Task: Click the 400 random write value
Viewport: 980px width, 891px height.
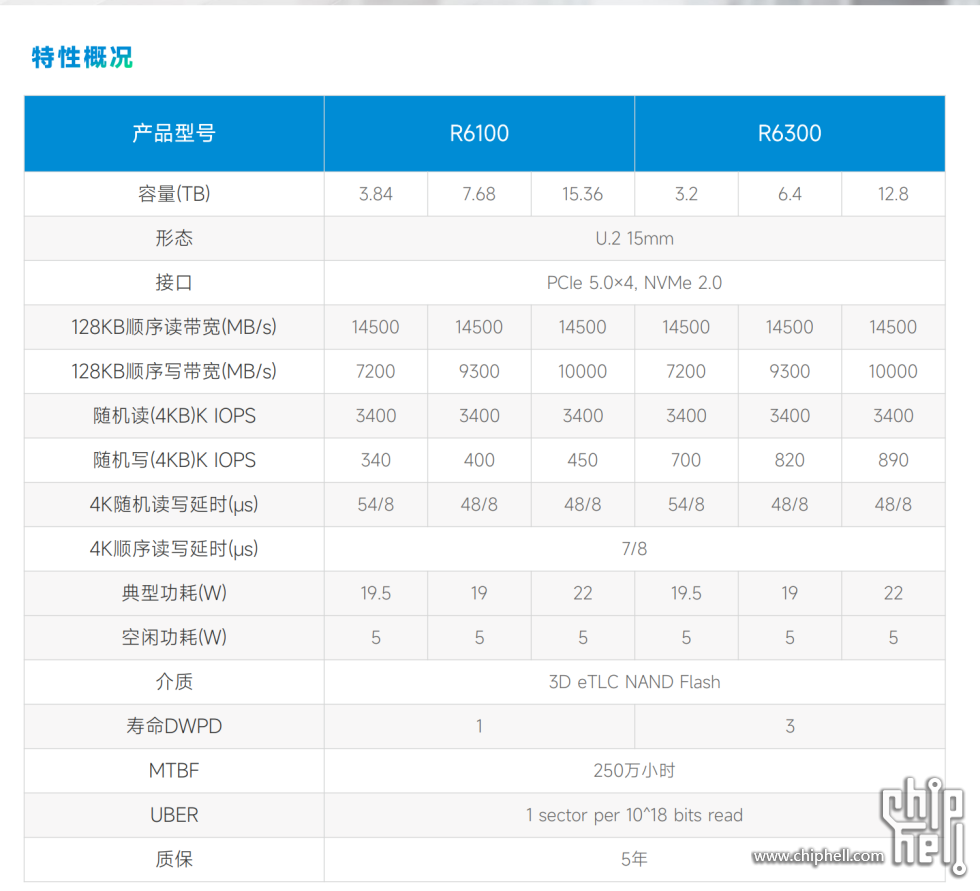Action: (x=479, y=460)
